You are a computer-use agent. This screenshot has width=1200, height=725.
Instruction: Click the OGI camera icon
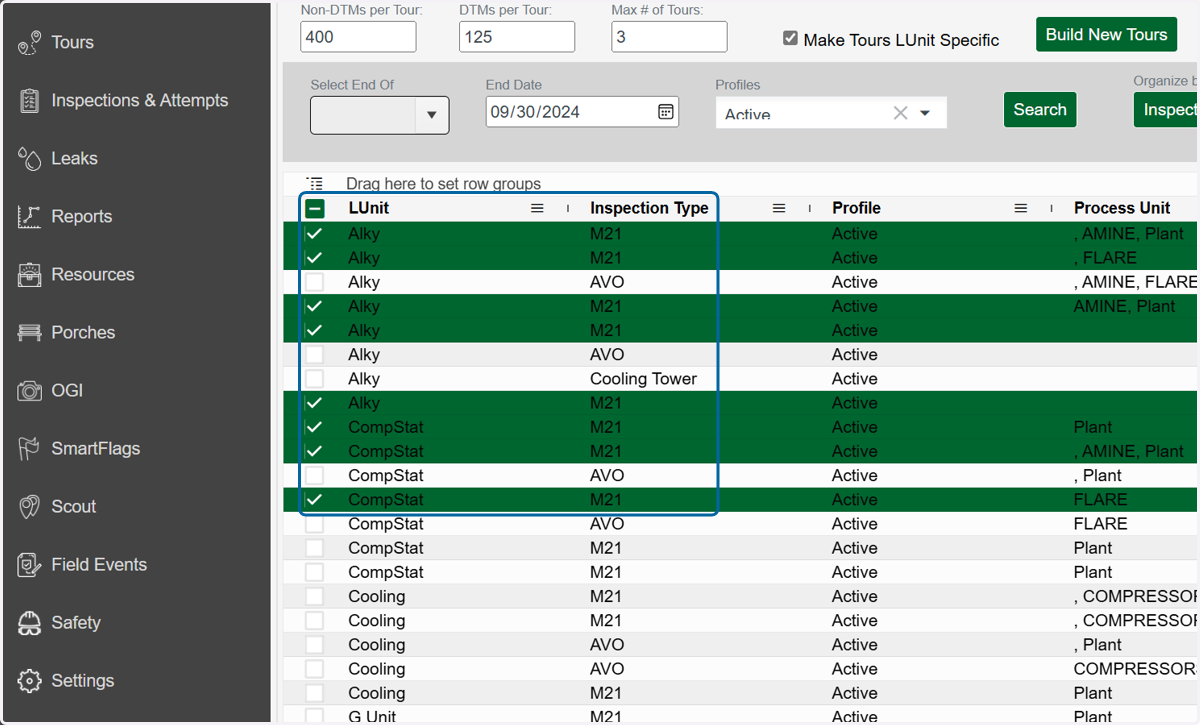click(30, 390)
